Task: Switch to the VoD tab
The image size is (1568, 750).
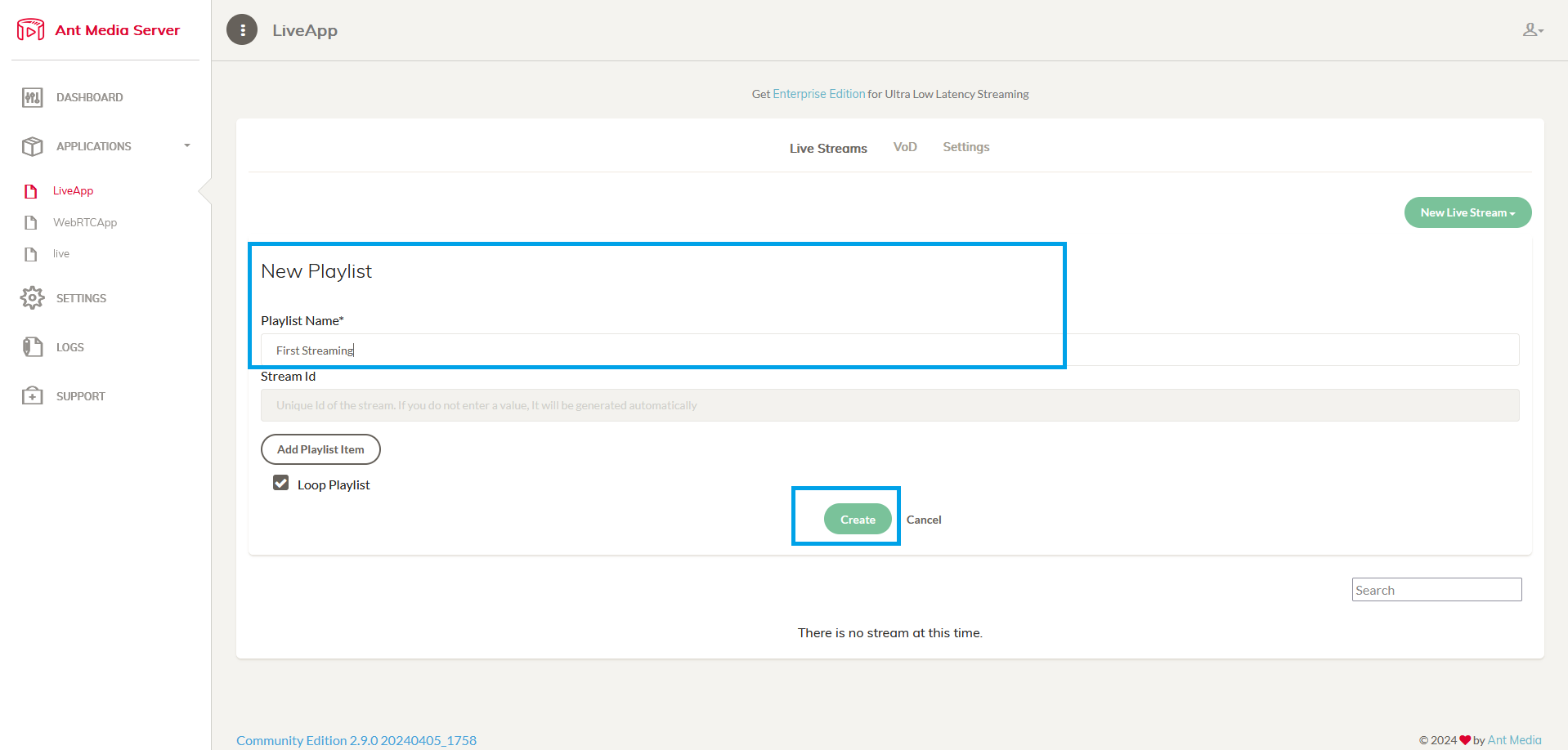Action: [905, 147]
